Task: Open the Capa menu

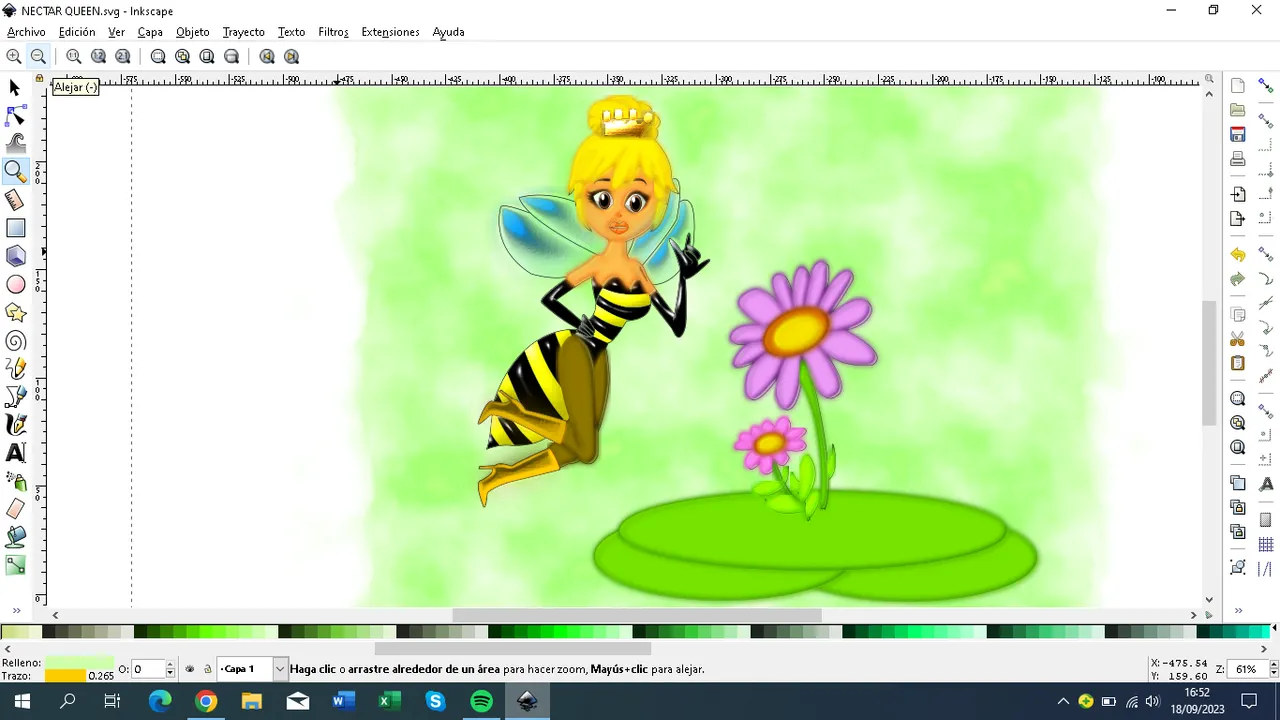Action: [x=150, y=32]
